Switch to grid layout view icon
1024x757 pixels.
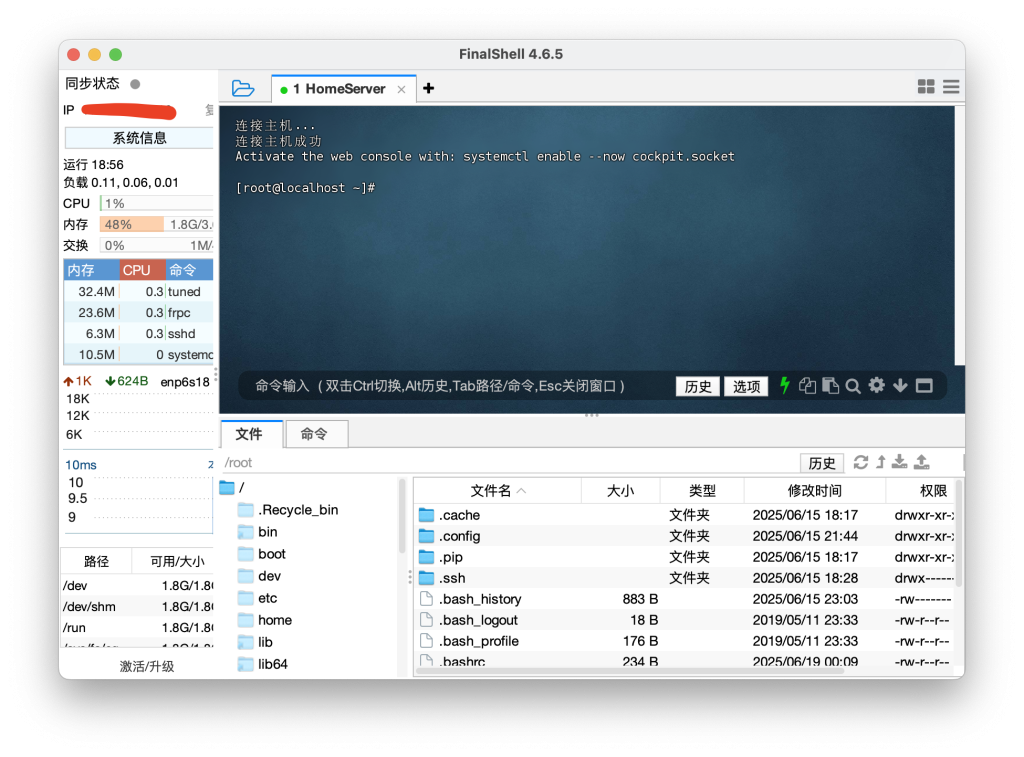(926, 88)
